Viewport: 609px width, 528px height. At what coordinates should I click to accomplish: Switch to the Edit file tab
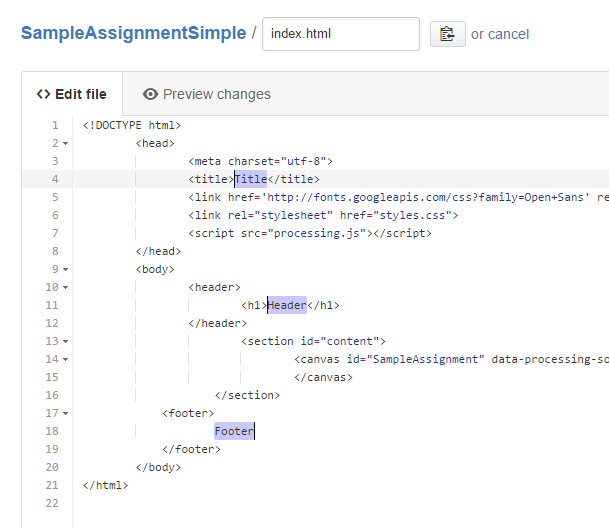tap(71, 94)
